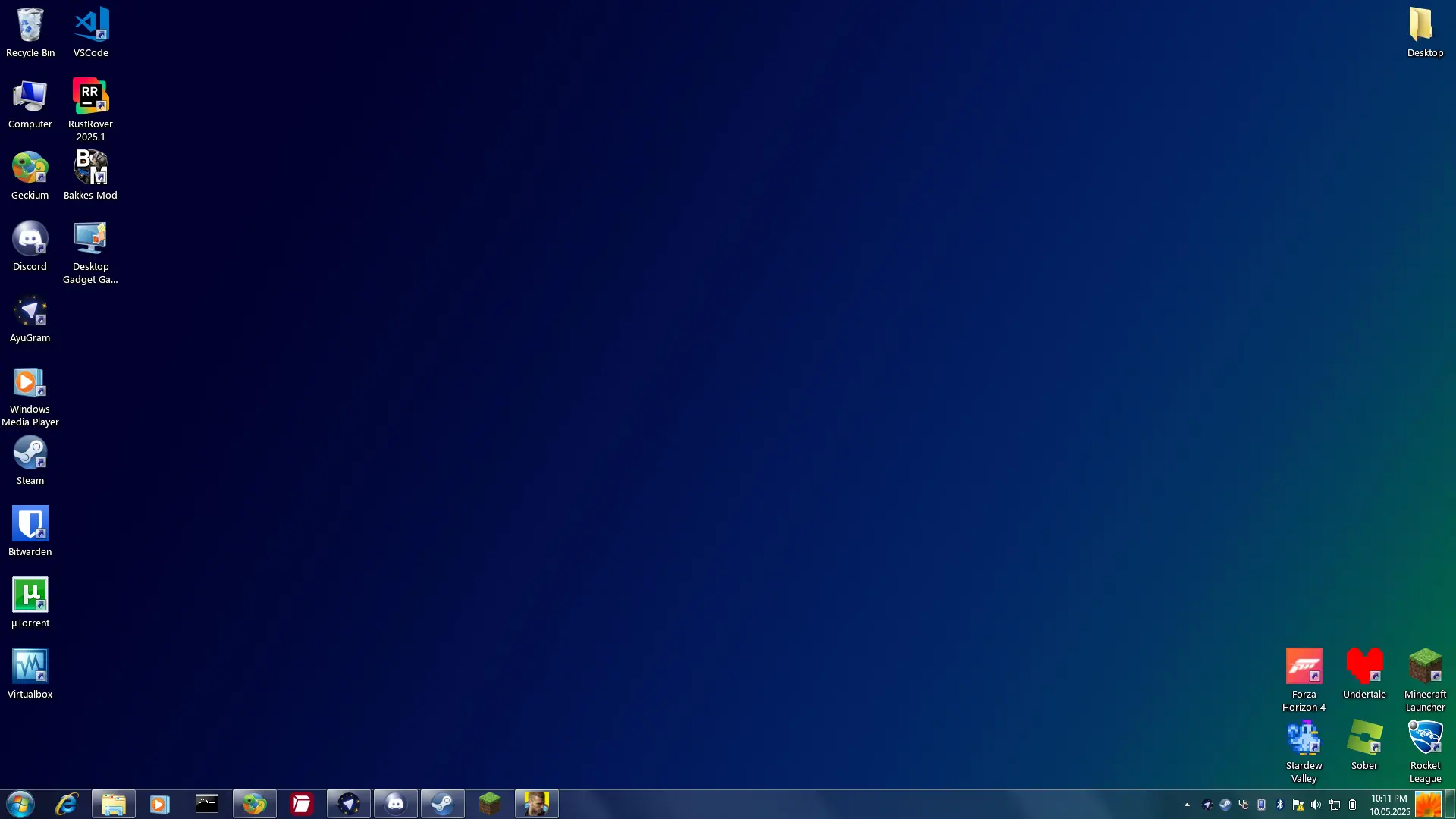This screenshot has height=819, width=1456.
Task: Switch to the character portrait taskbar app
Action: coord(537,804)
